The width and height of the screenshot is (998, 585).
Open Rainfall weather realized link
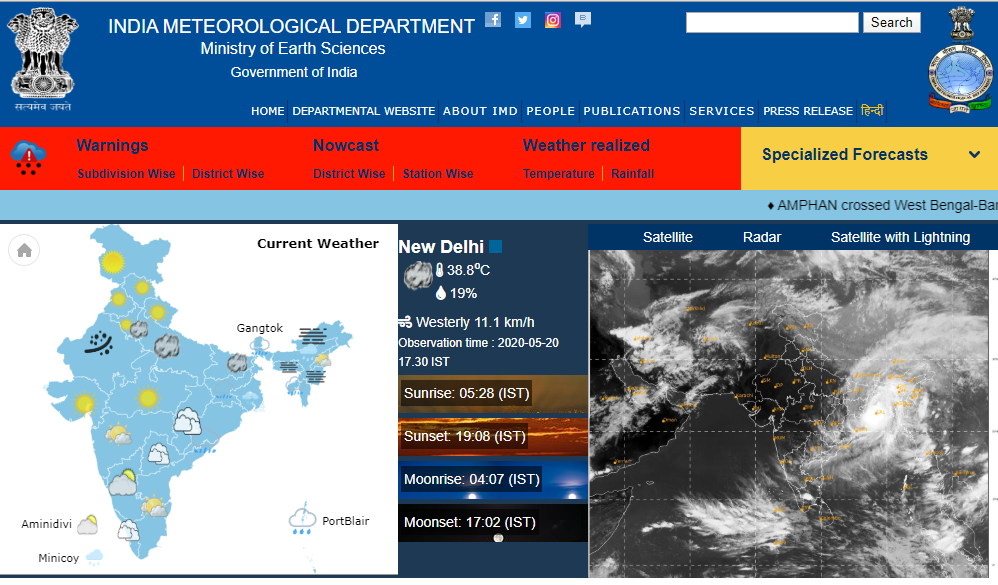pyautogui.click(x=632, y=174)
